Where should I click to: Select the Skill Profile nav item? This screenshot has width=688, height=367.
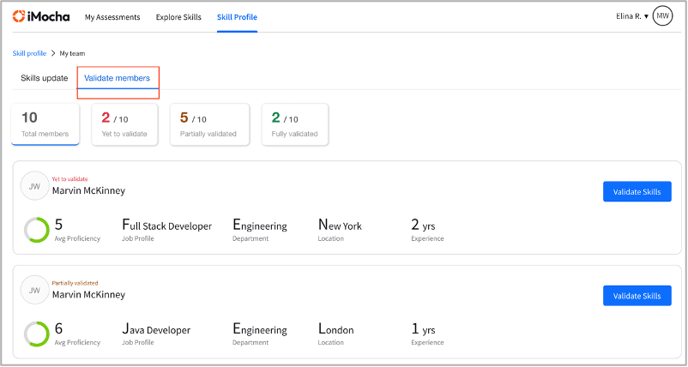coord(237,17)
